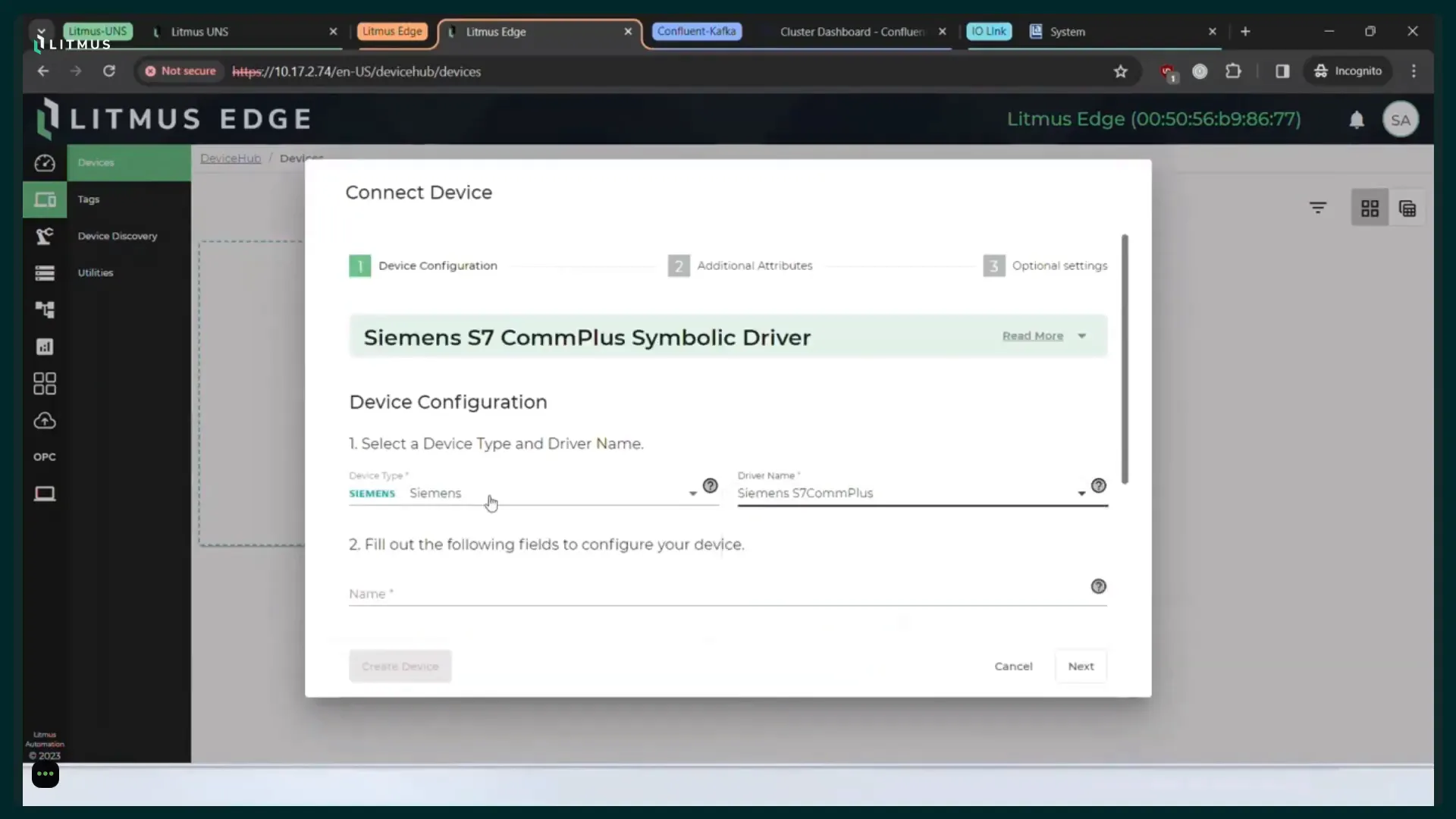Viewport: 1456px width, 819px height.
Task: Open the cloud upload sidebar icon
Action: [45, 421]
